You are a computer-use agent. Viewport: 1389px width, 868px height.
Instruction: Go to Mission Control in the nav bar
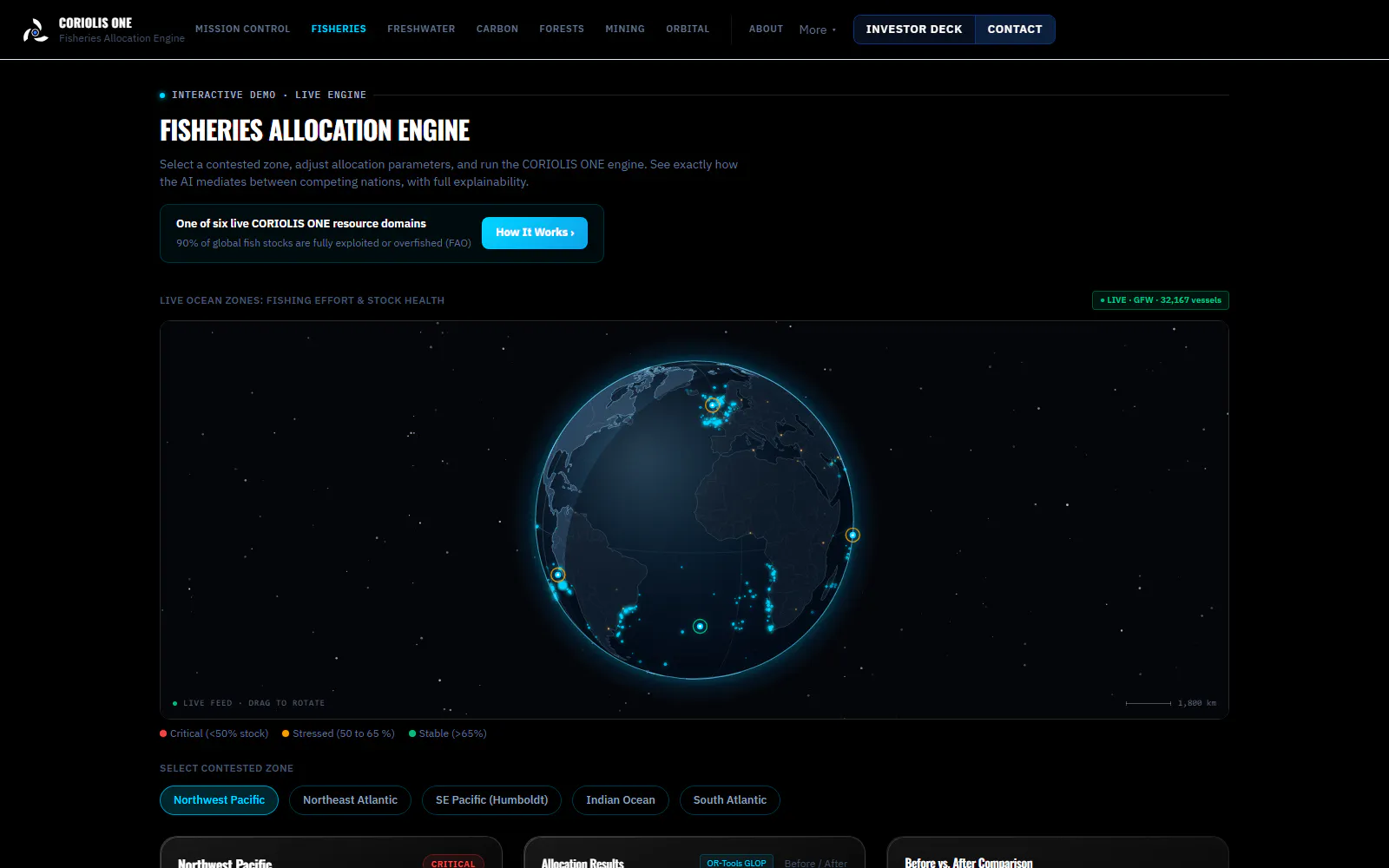243,29
